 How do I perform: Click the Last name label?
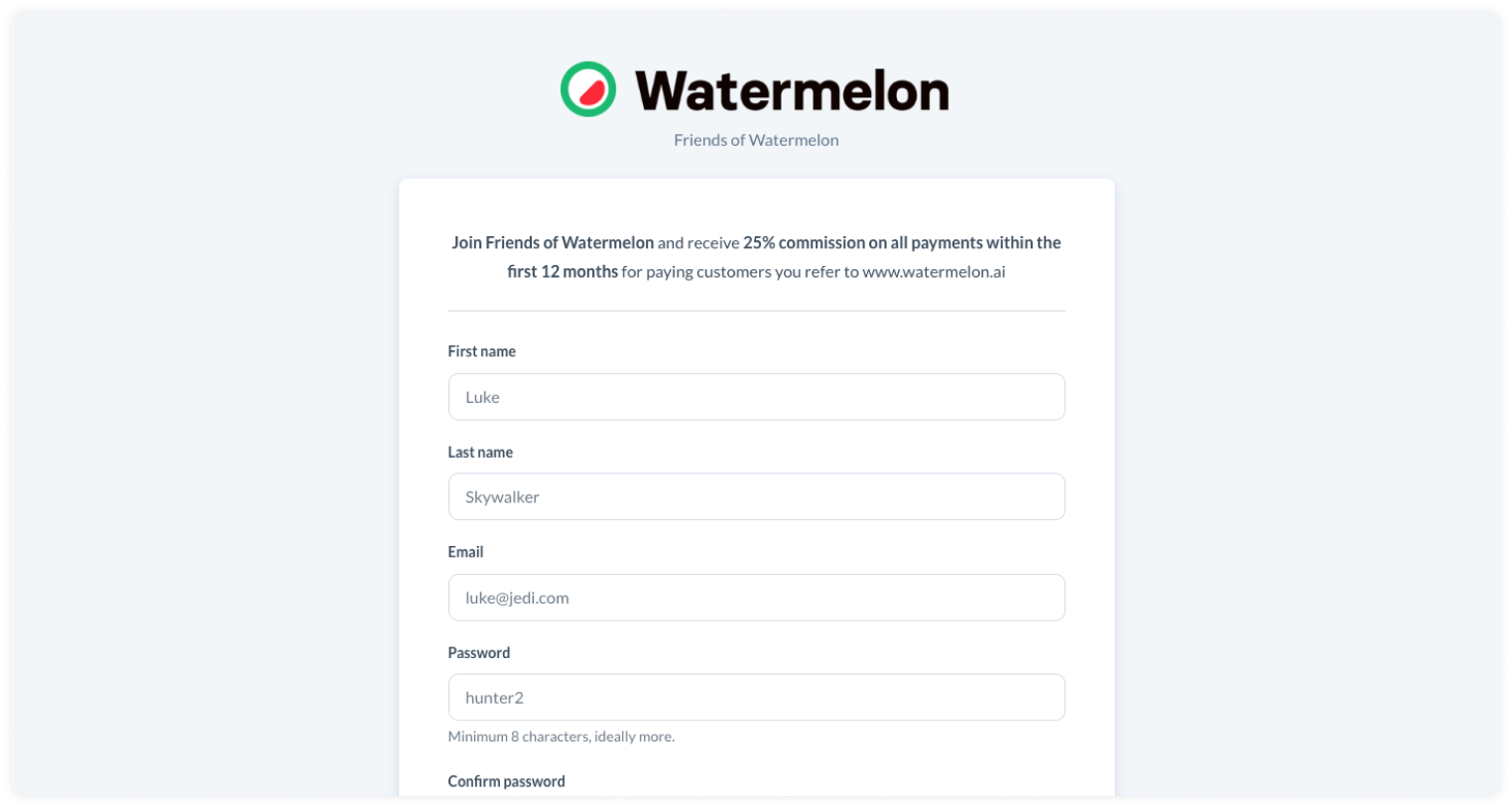[480, 452]
